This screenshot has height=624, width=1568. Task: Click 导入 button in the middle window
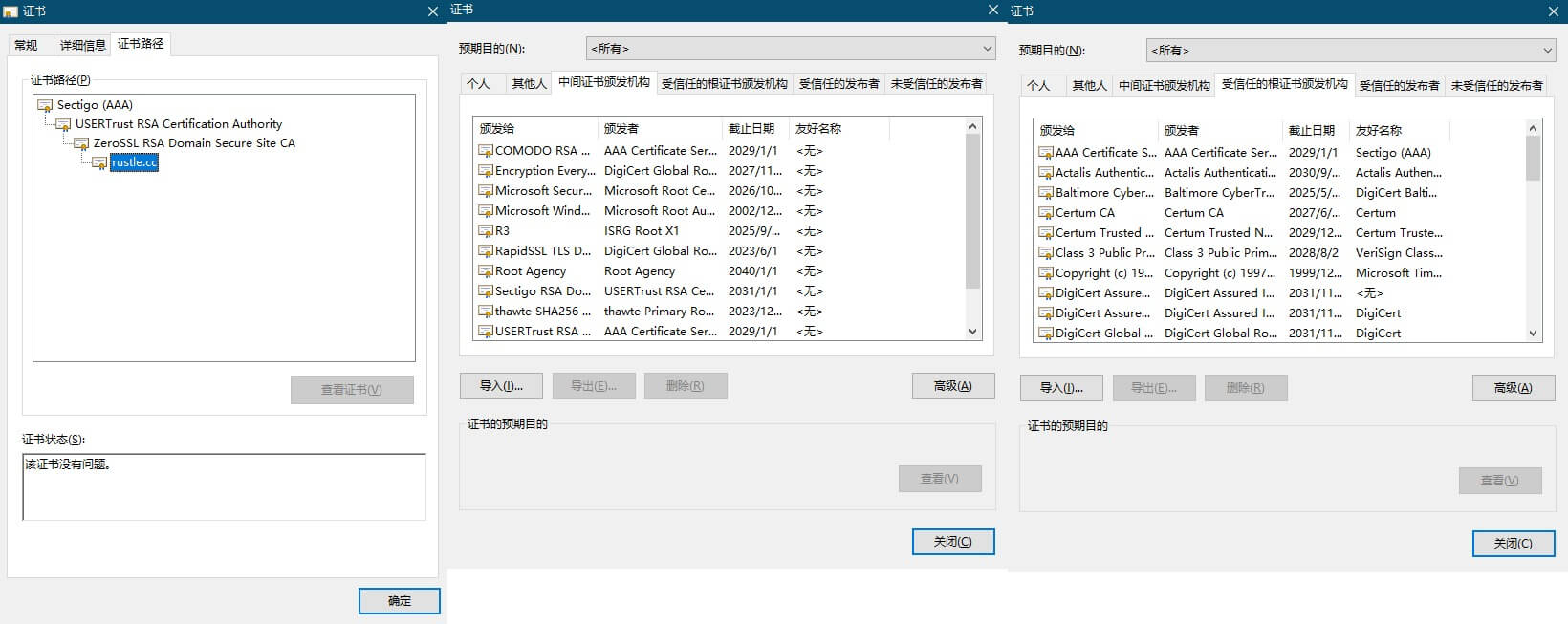(501, 386)
